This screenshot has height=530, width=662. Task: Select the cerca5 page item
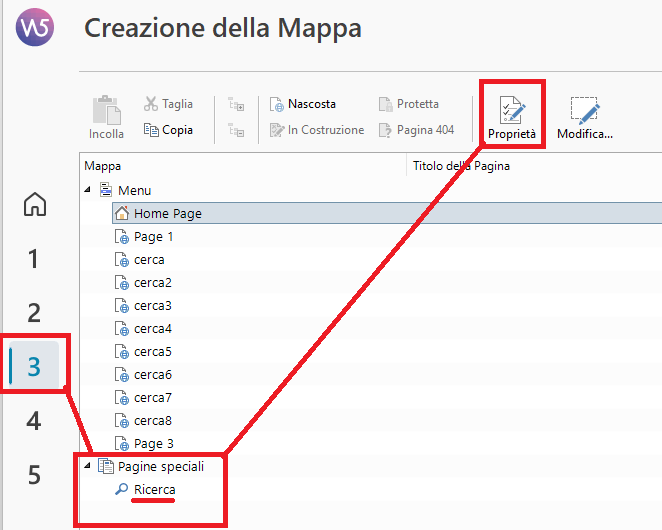(152, 351)
